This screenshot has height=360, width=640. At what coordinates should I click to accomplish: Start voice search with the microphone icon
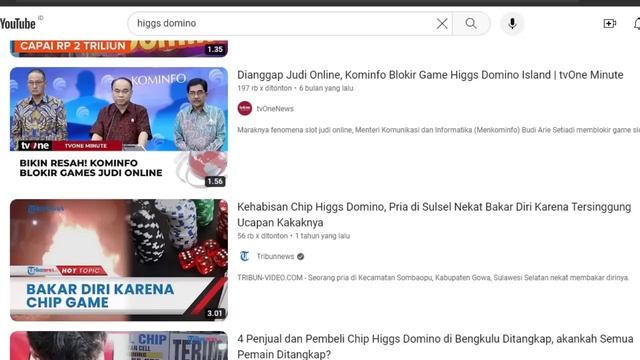pos(512,24)
